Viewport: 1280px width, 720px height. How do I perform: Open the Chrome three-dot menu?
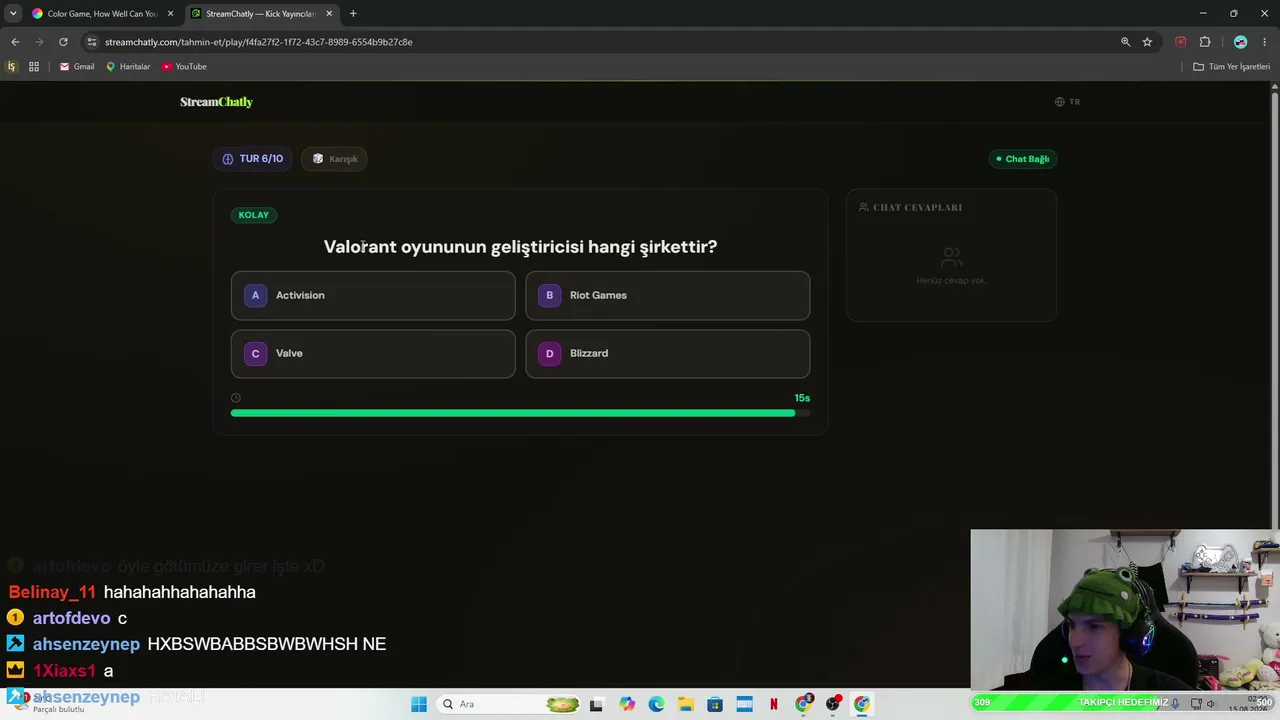point(1265,42)
